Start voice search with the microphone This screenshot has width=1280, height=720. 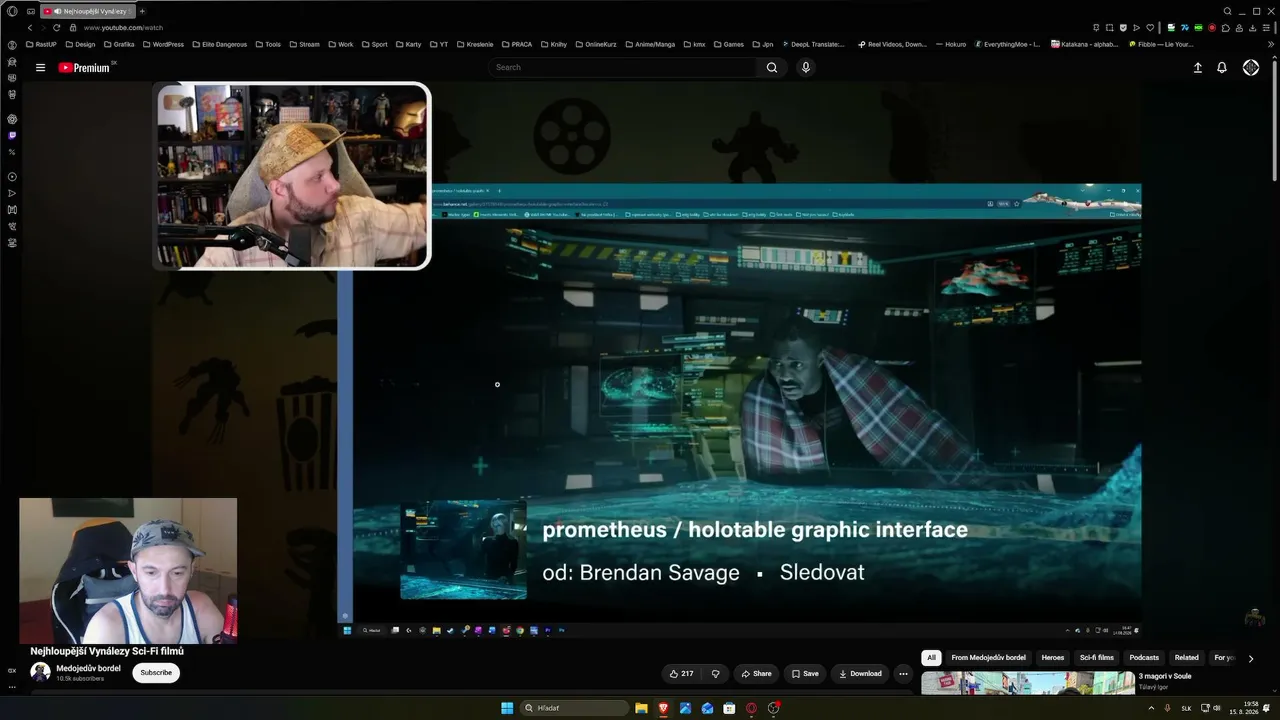(x=806, y=68)
